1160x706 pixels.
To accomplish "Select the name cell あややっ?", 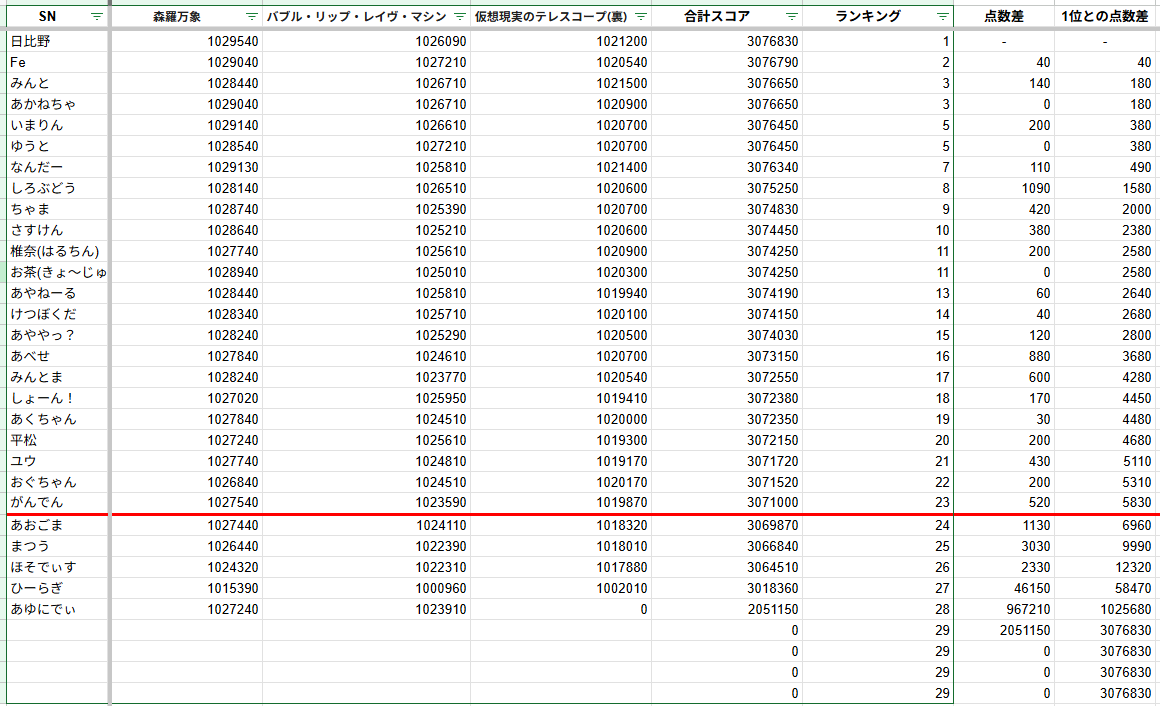I will tap(58, 335).
